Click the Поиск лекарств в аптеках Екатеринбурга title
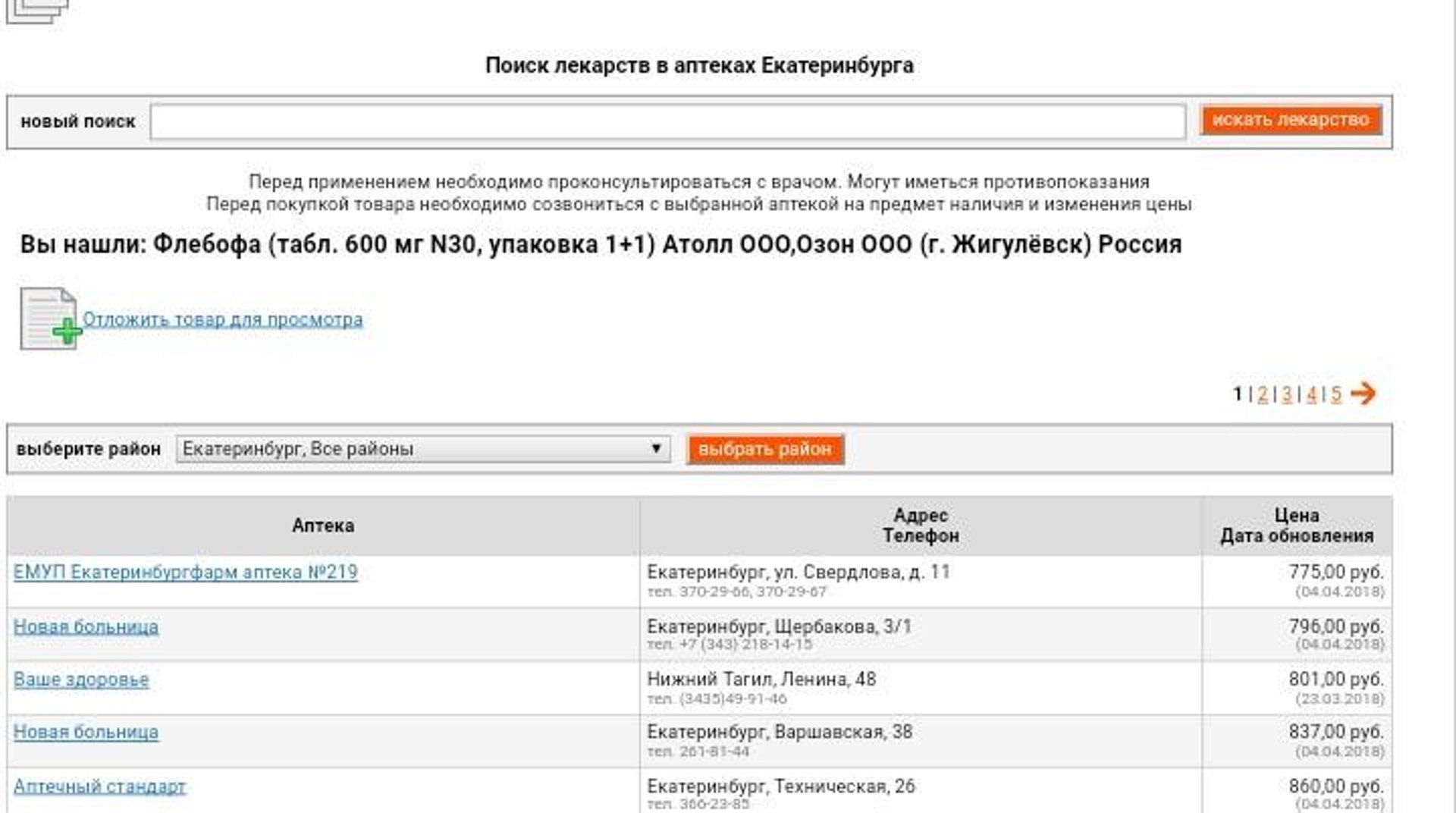1456x813 pixels. [x=699, y=66]
